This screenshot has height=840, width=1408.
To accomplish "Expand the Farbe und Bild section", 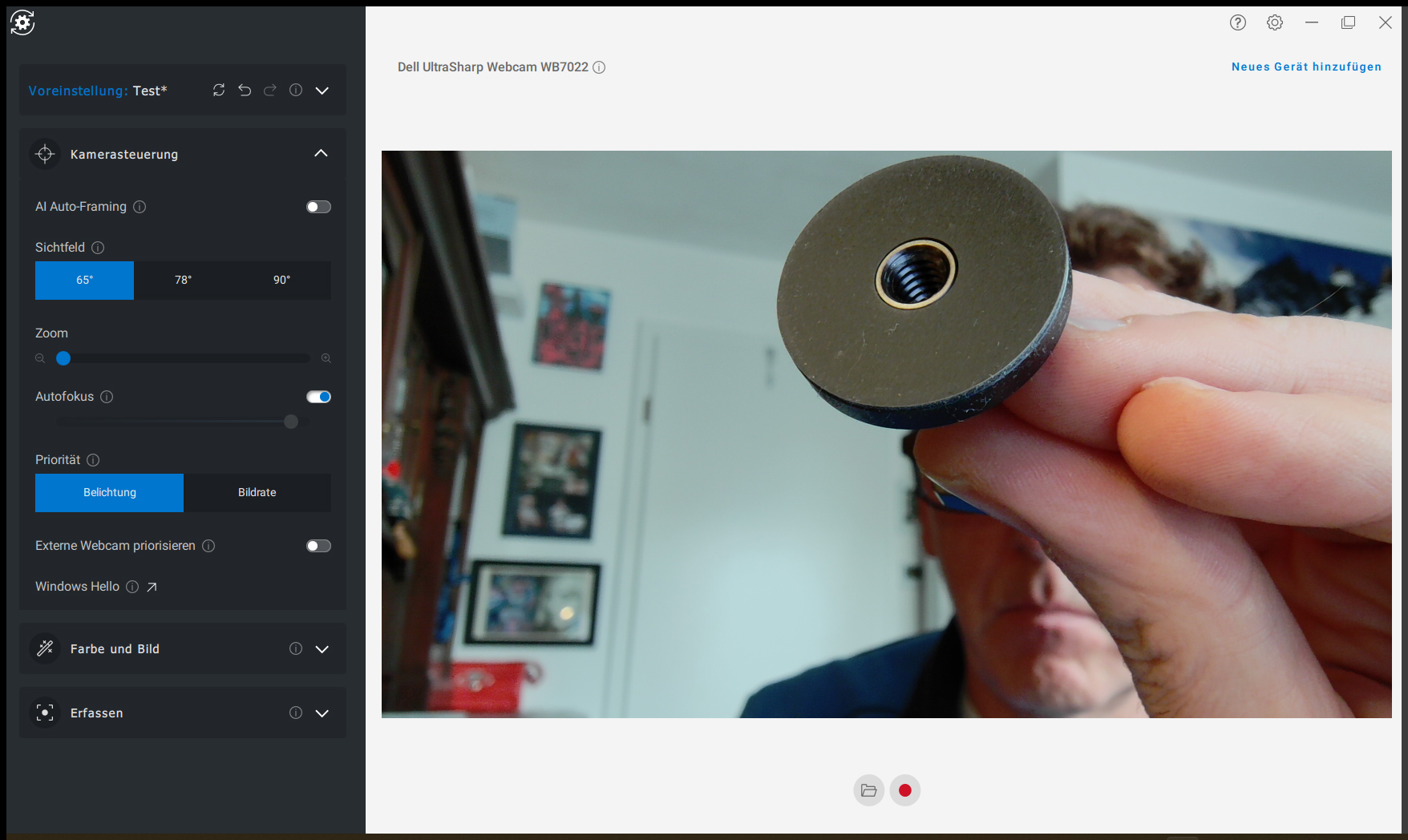I will point(322,649).
